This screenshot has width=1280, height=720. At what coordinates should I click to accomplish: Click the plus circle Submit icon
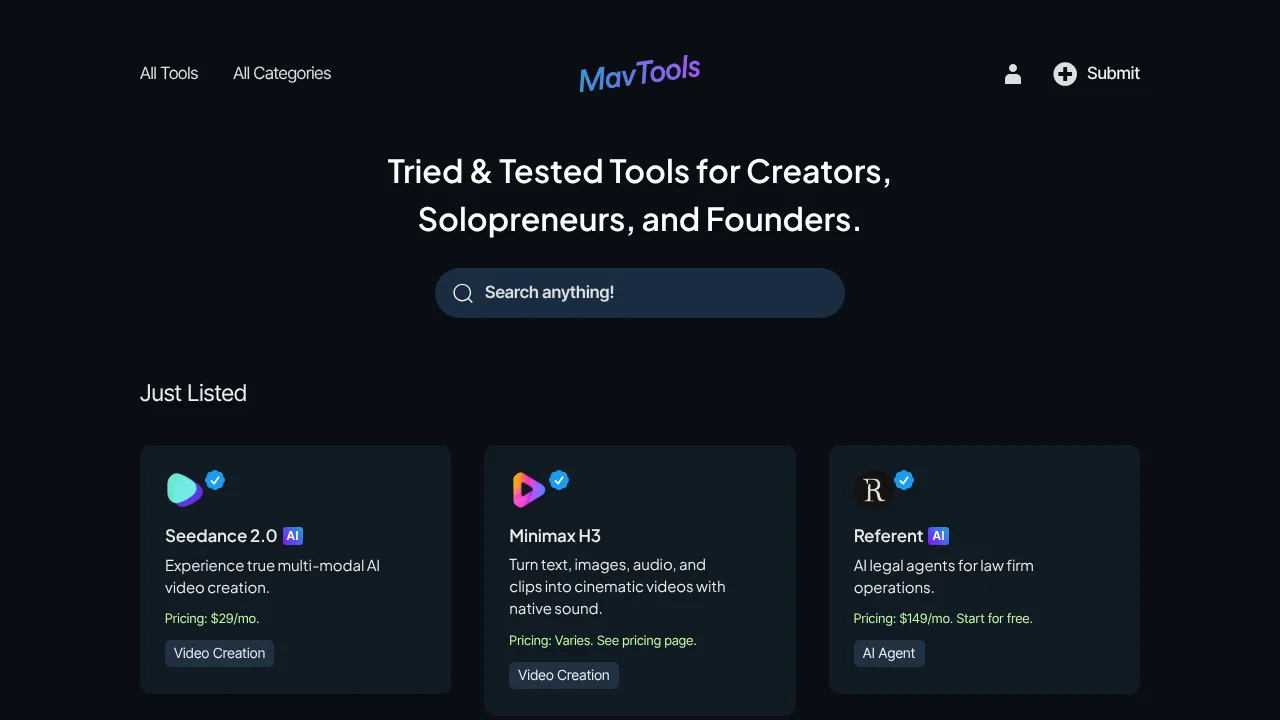tap(1065, 74)
